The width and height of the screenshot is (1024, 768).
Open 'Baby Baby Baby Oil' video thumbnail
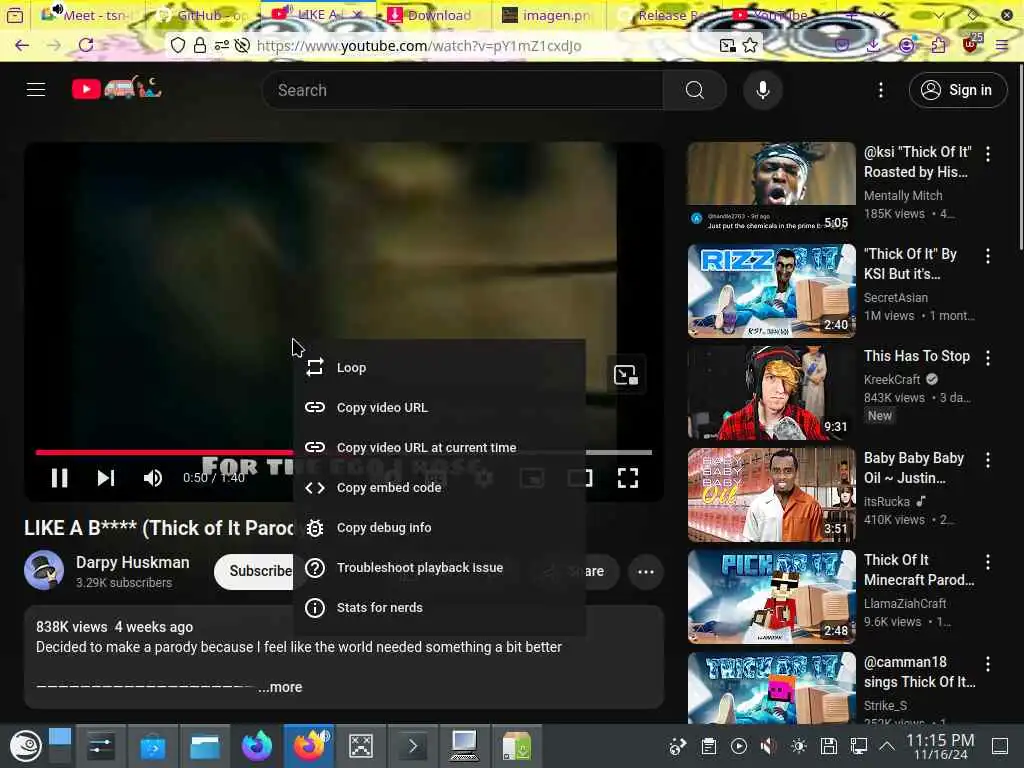point(771,495)
